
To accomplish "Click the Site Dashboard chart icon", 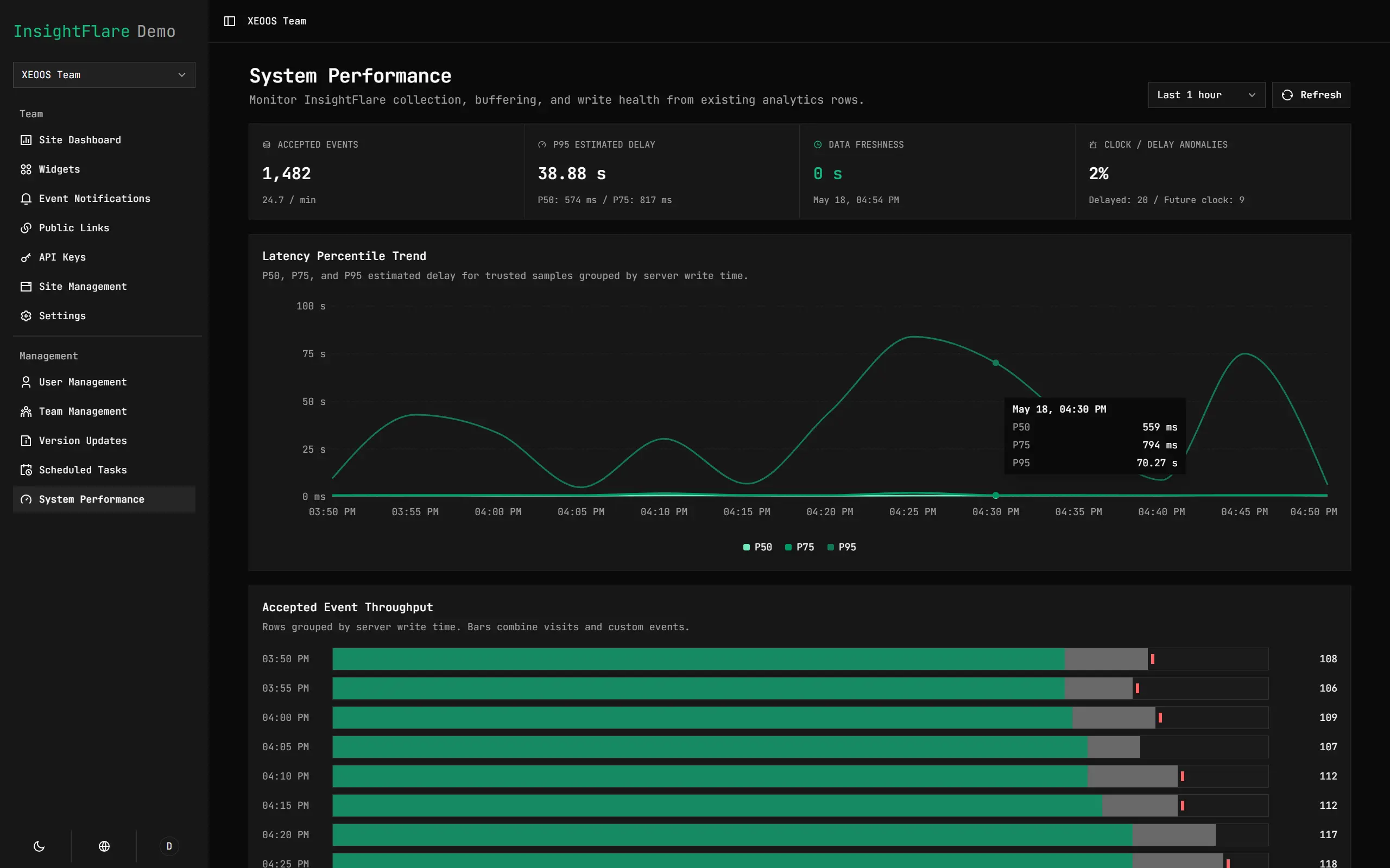I will (x=26, y=140).
